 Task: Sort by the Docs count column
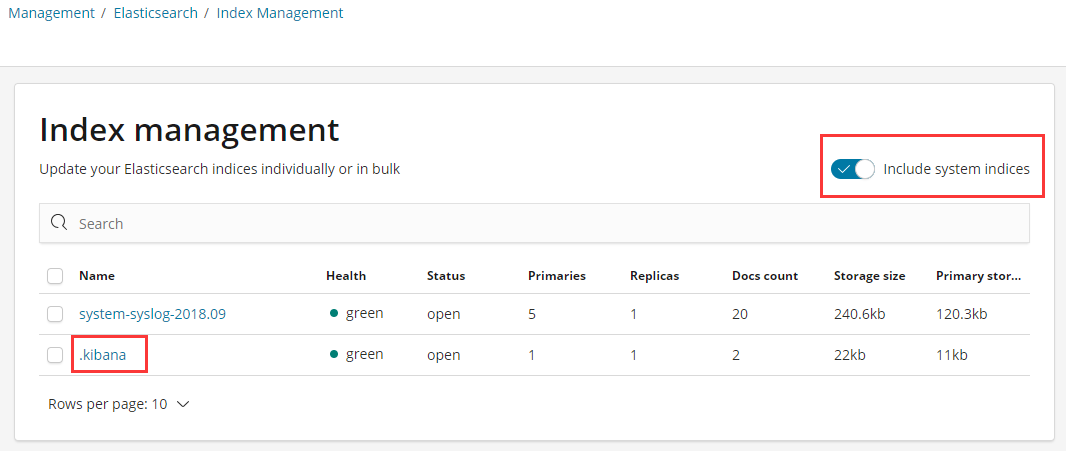pyautogui.click(x=765, y=276)
